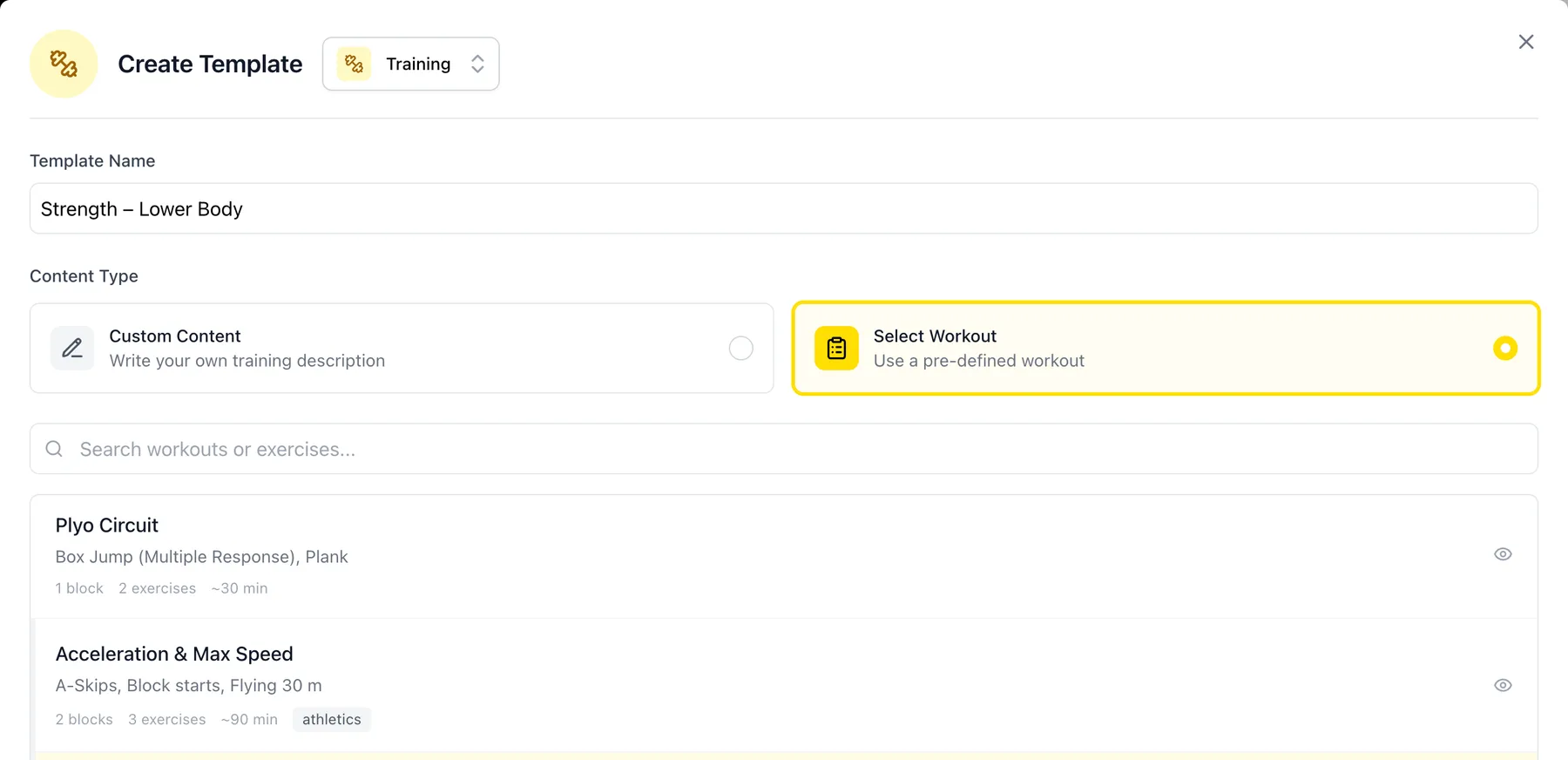Preview Acceleration & Max Speed via eye icon
The height and width of the screenshot is (760, 1568).
(1503, 685)
